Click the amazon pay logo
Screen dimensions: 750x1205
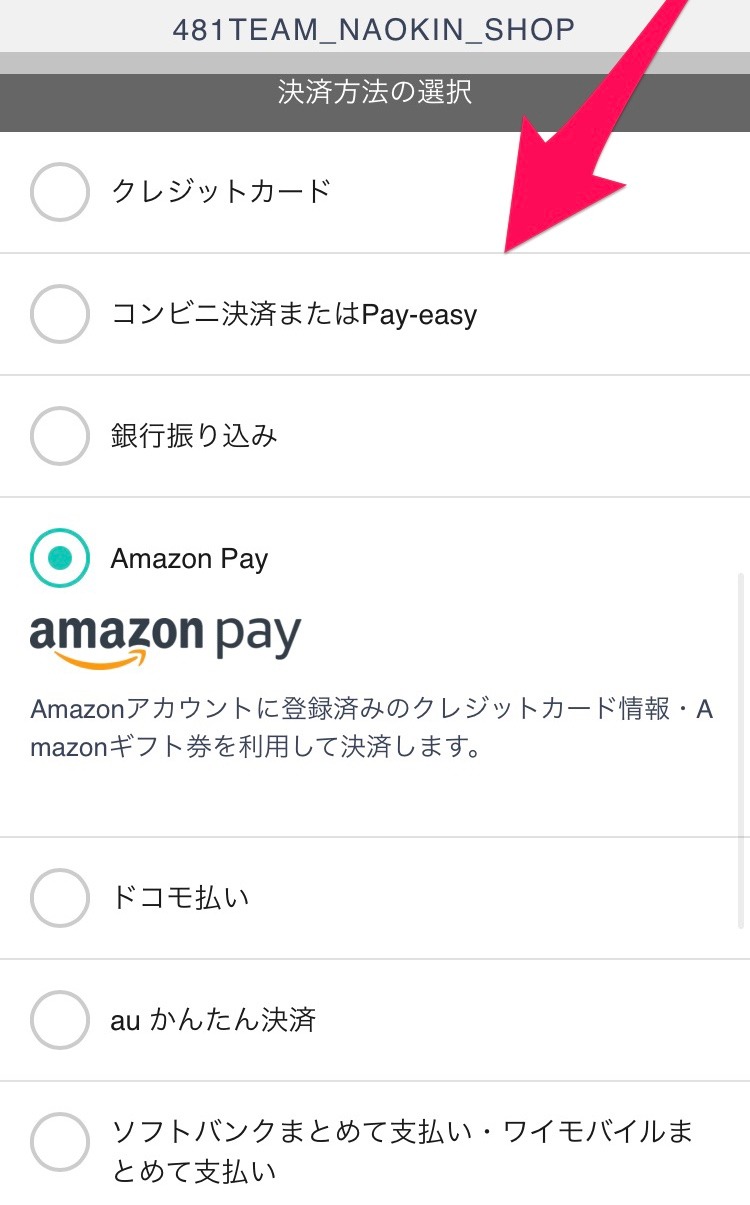pyautogui.click(x=166, y=640)
